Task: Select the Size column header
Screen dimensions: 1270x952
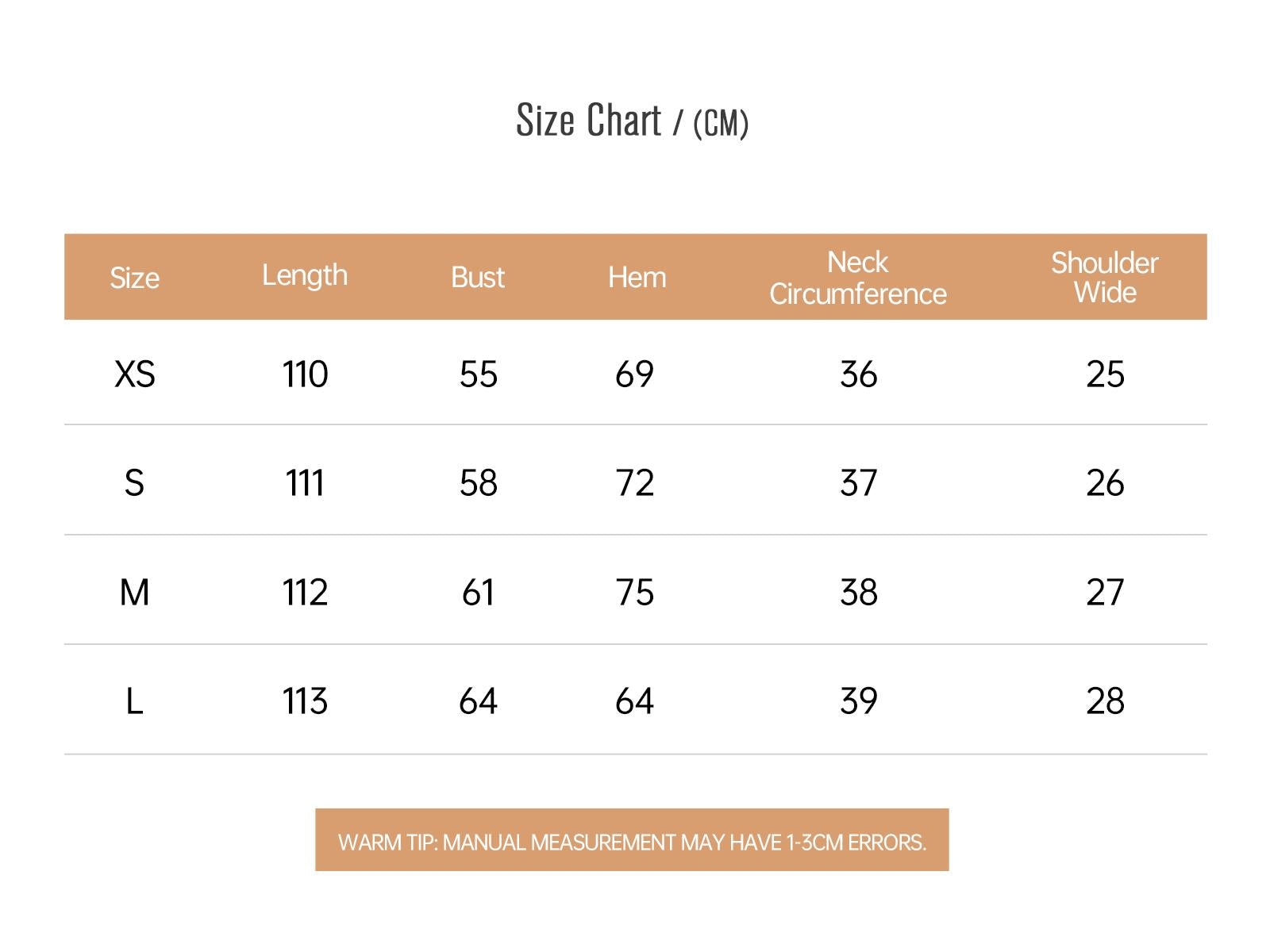Action: pyautogui.click(x=134, y=278)
